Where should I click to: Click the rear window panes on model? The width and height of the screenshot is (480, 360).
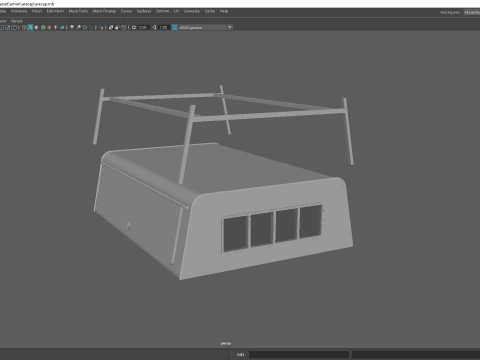[x=273, y=228]
